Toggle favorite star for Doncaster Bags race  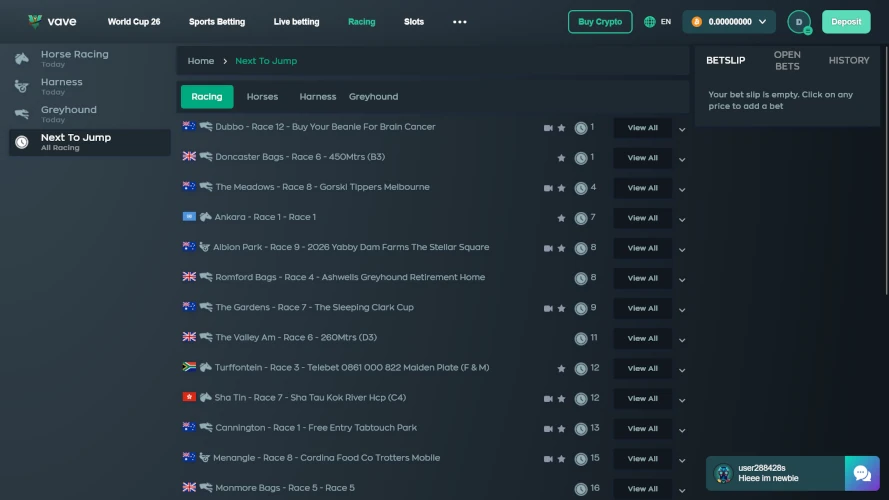click(561, 158)
